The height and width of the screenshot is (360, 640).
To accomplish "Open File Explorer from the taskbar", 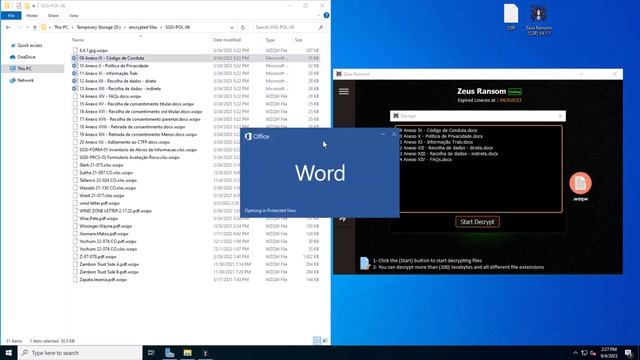I will click(x=187, y=353).
